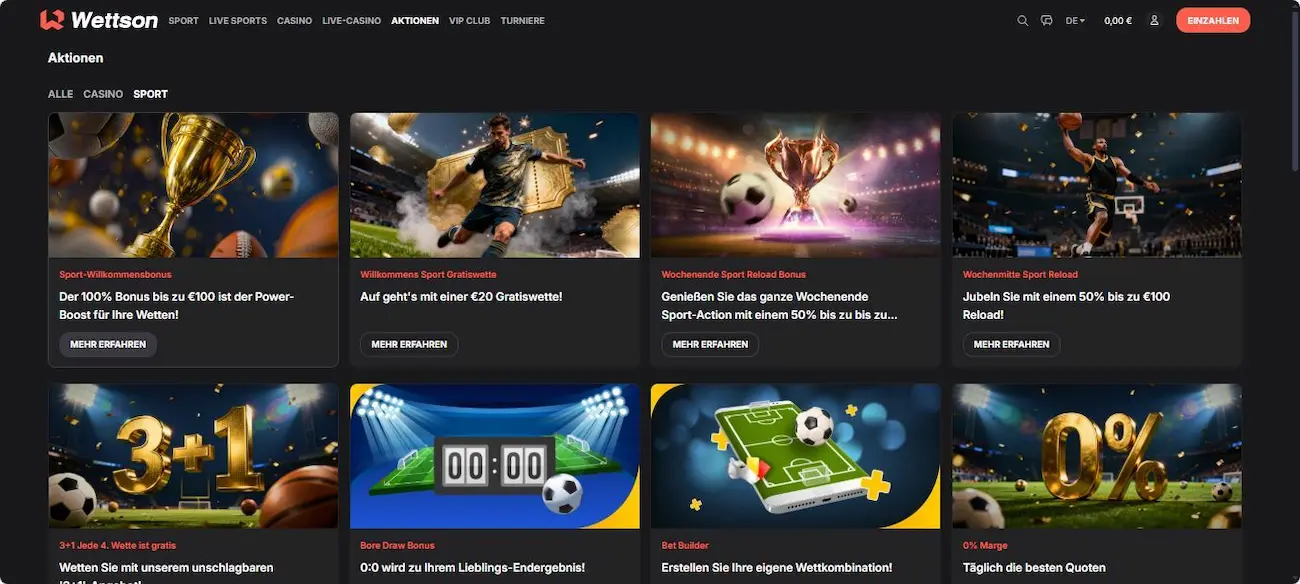
Task: Click the EINZAHLEN deposit button
Action: click(1213, 20)
